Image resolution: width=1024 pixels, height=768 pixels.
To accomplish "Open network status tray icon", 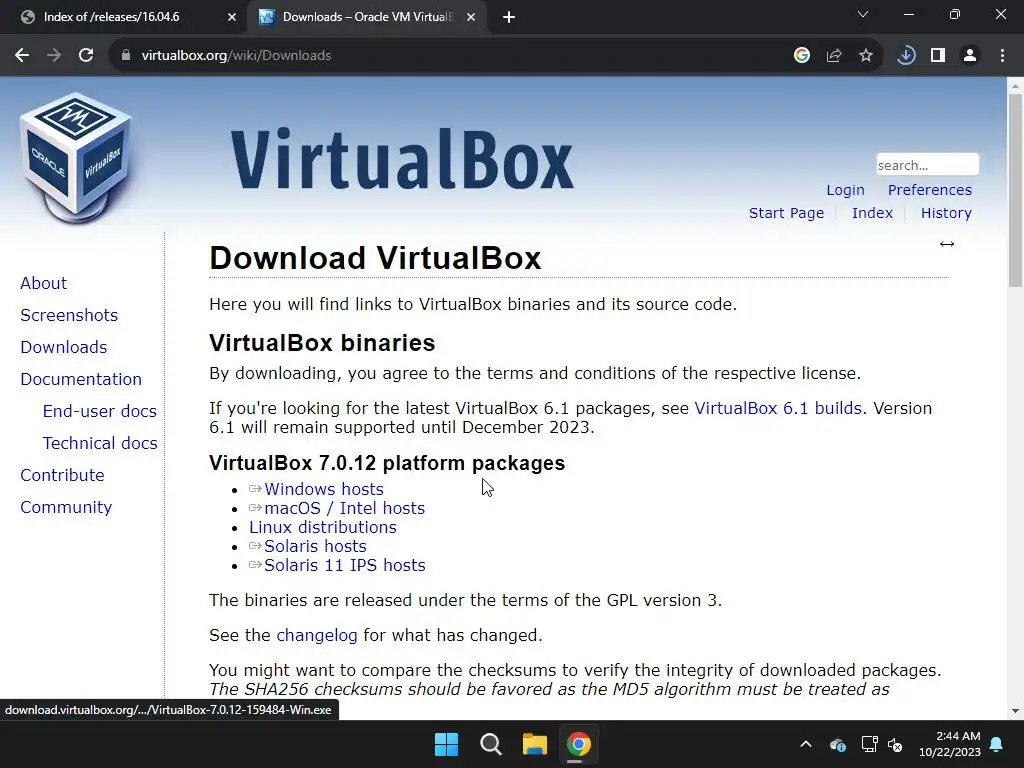I will pos(869,744).
